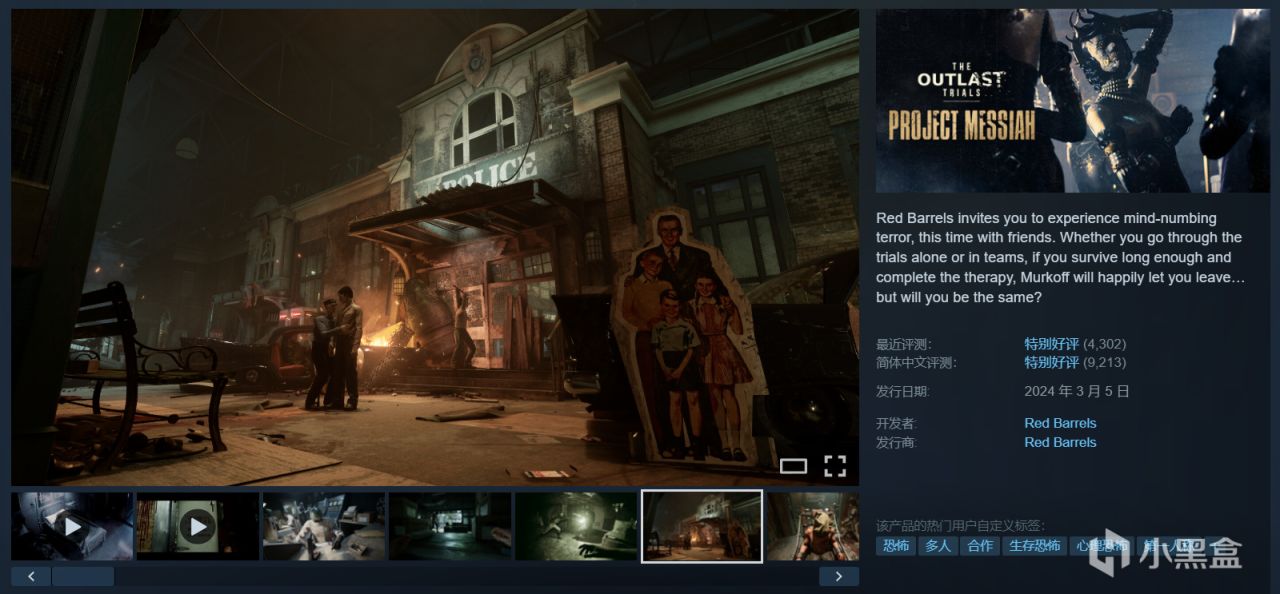Click the 发行日期 label

click(x=903, y=391)
